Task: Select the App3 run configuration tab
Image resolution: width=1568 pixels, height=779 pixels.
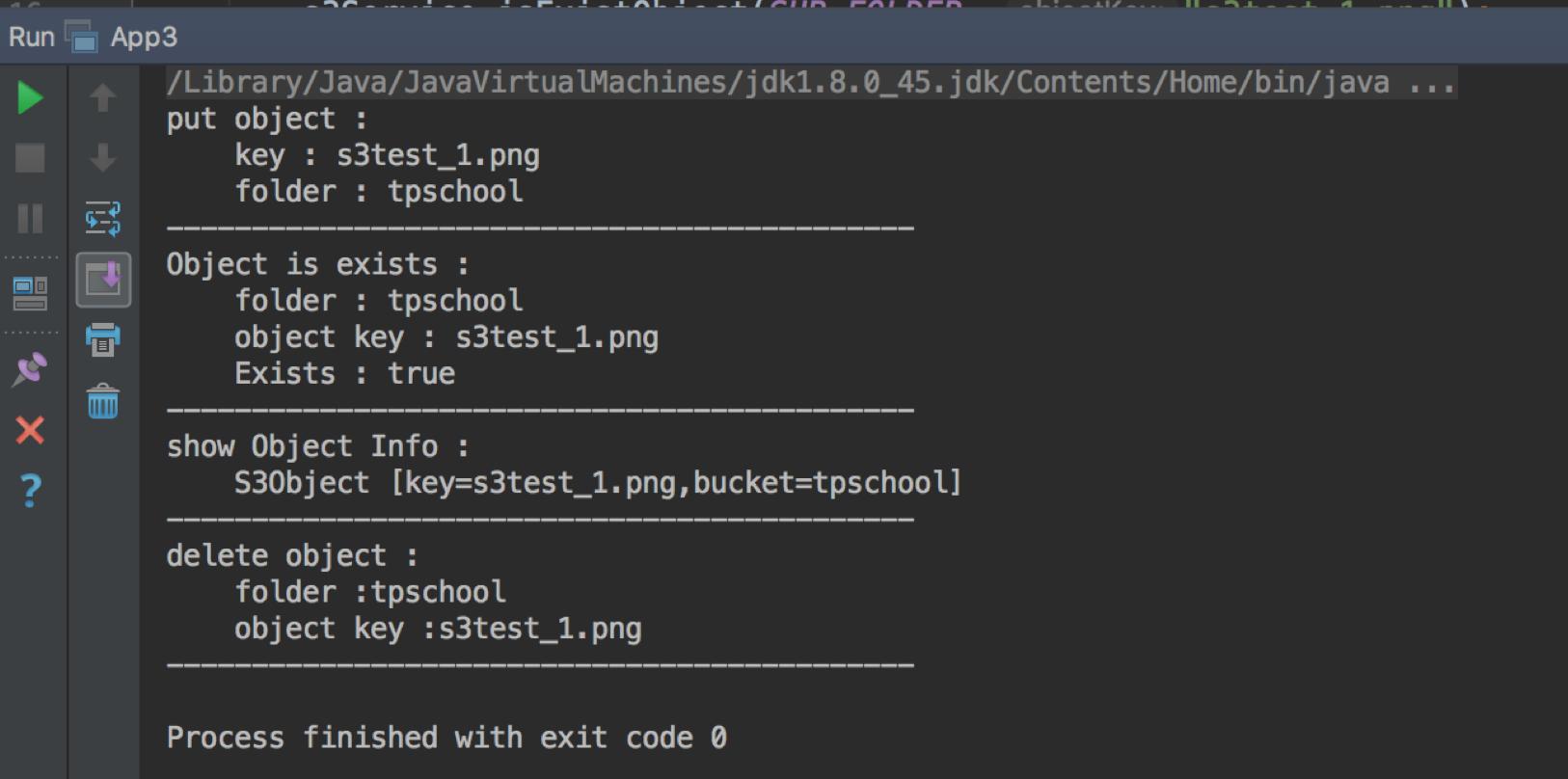Action: pos(122,37)
